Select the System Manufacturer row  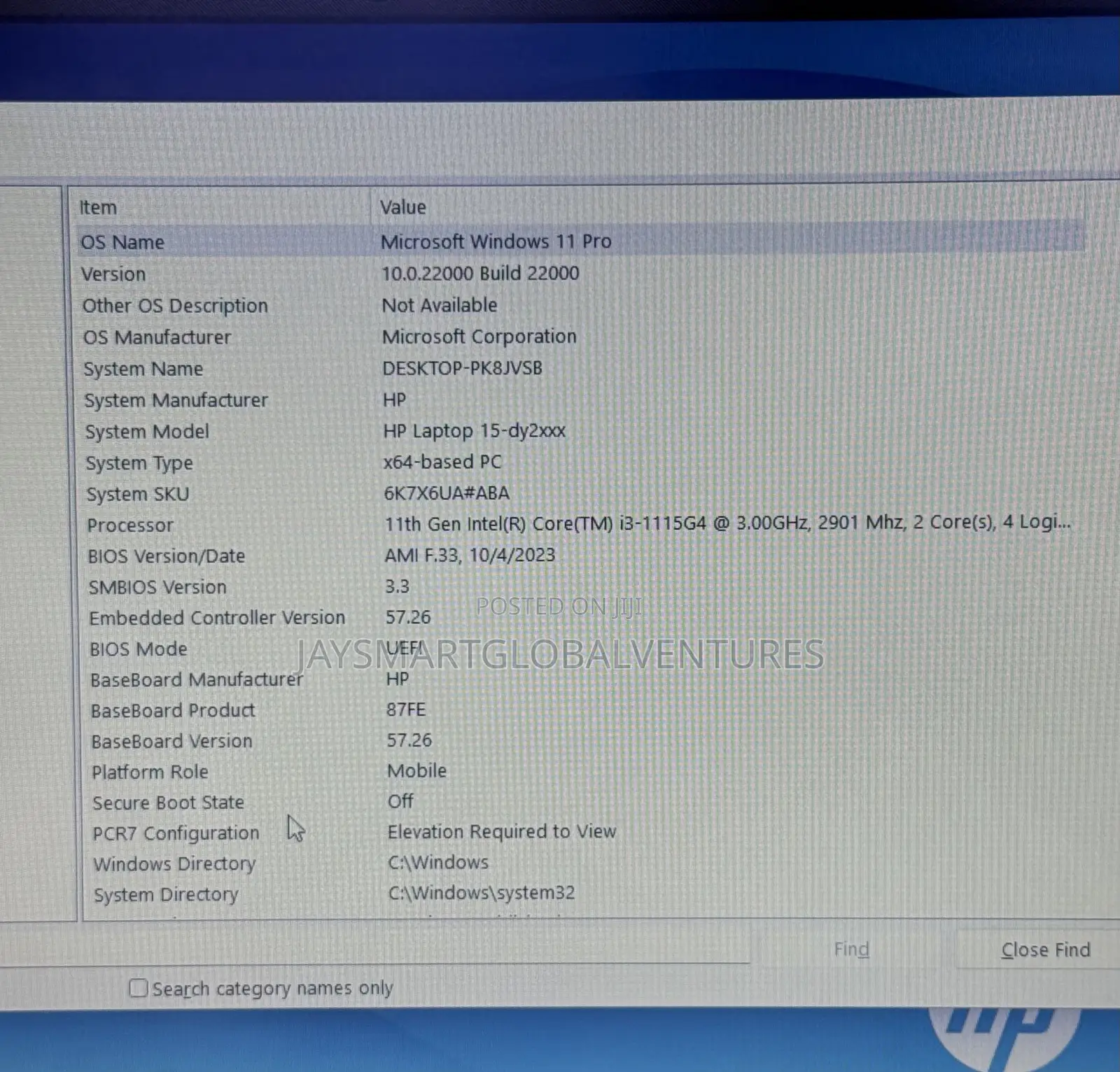[580, 400]
